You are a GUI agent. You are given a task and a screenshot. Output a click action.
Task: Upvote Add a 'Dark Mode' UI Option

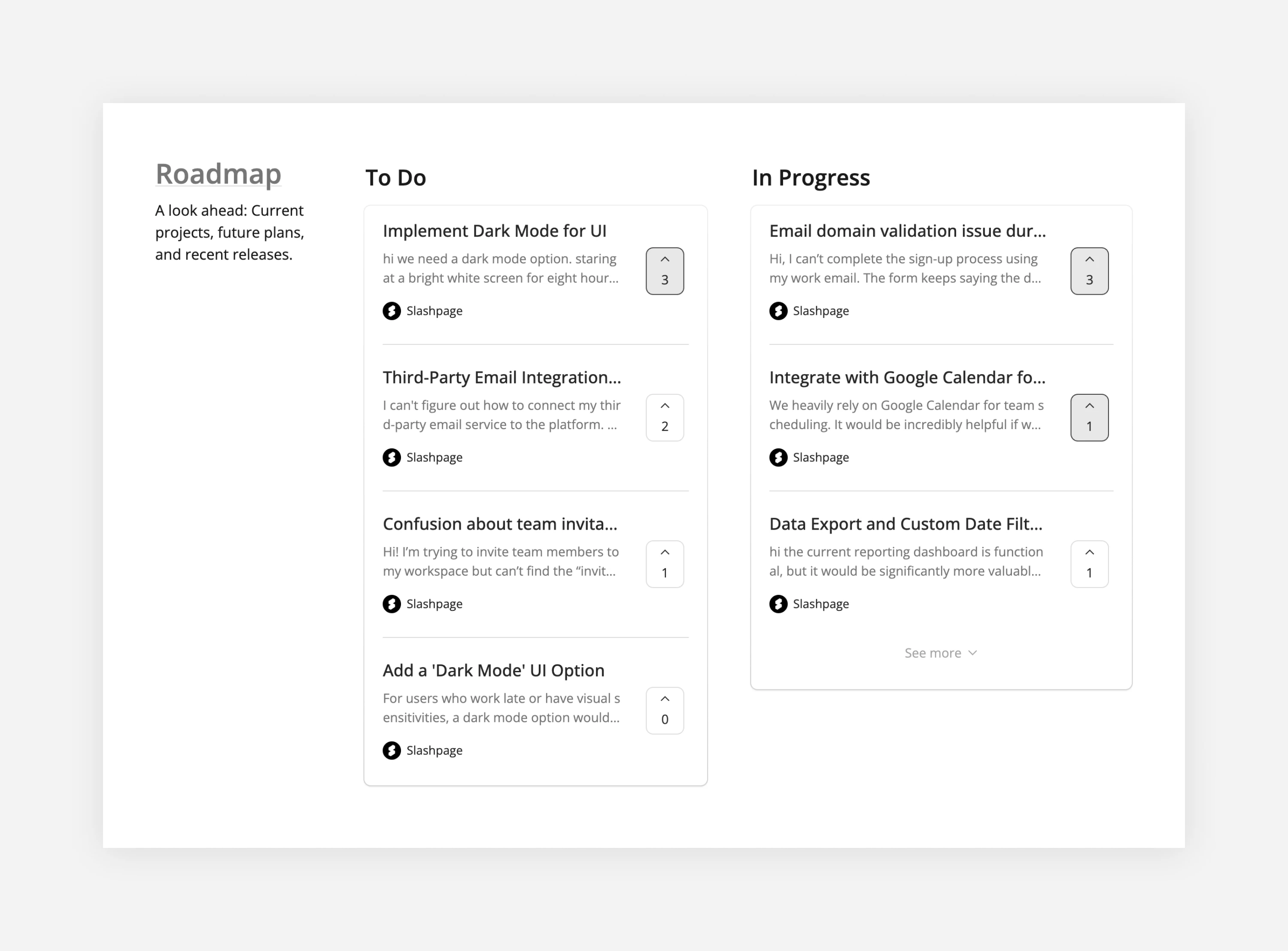[665, 711]
